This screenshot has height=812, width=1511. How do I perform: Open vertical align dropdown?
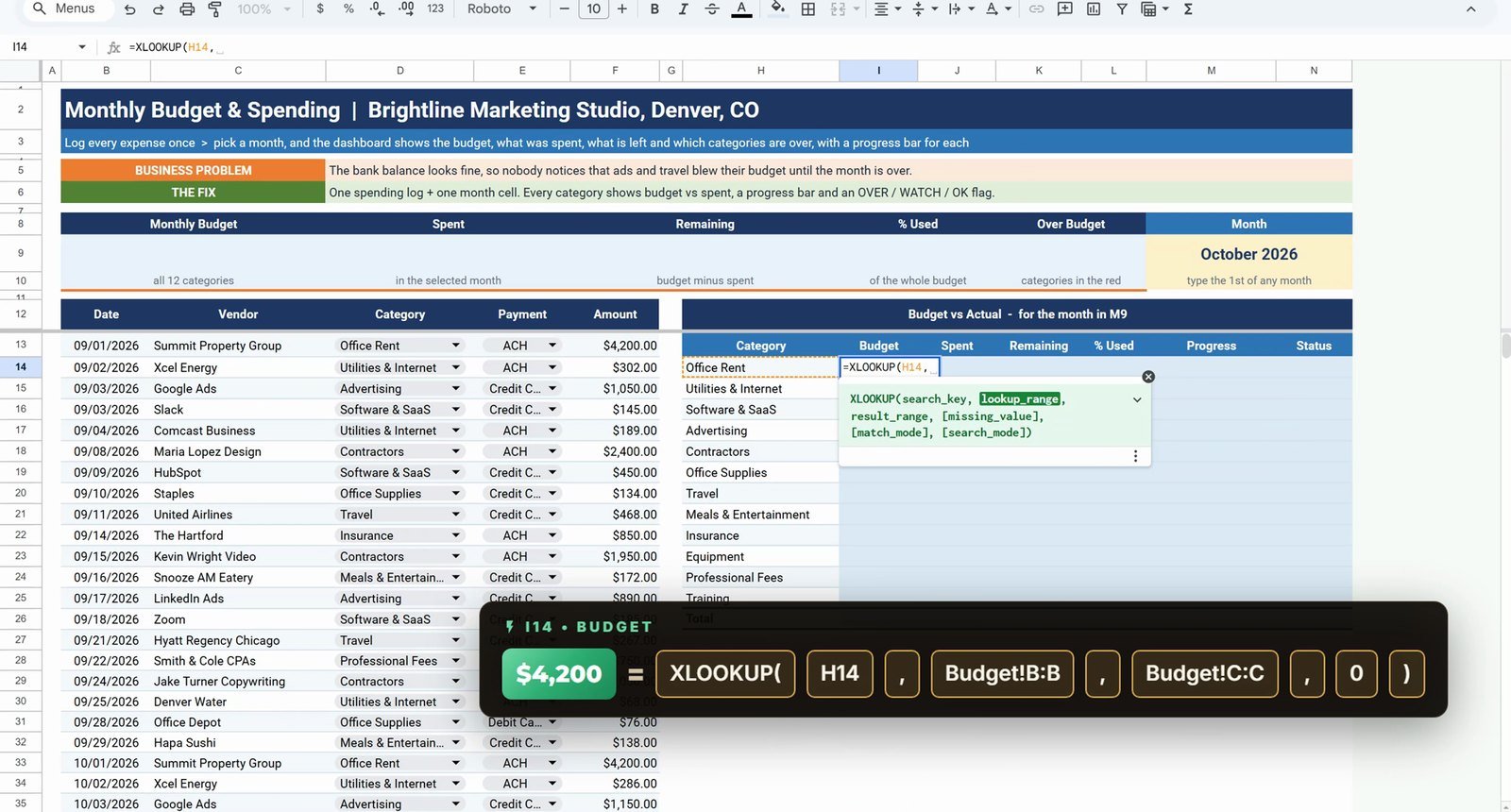(x=924, y=9)
